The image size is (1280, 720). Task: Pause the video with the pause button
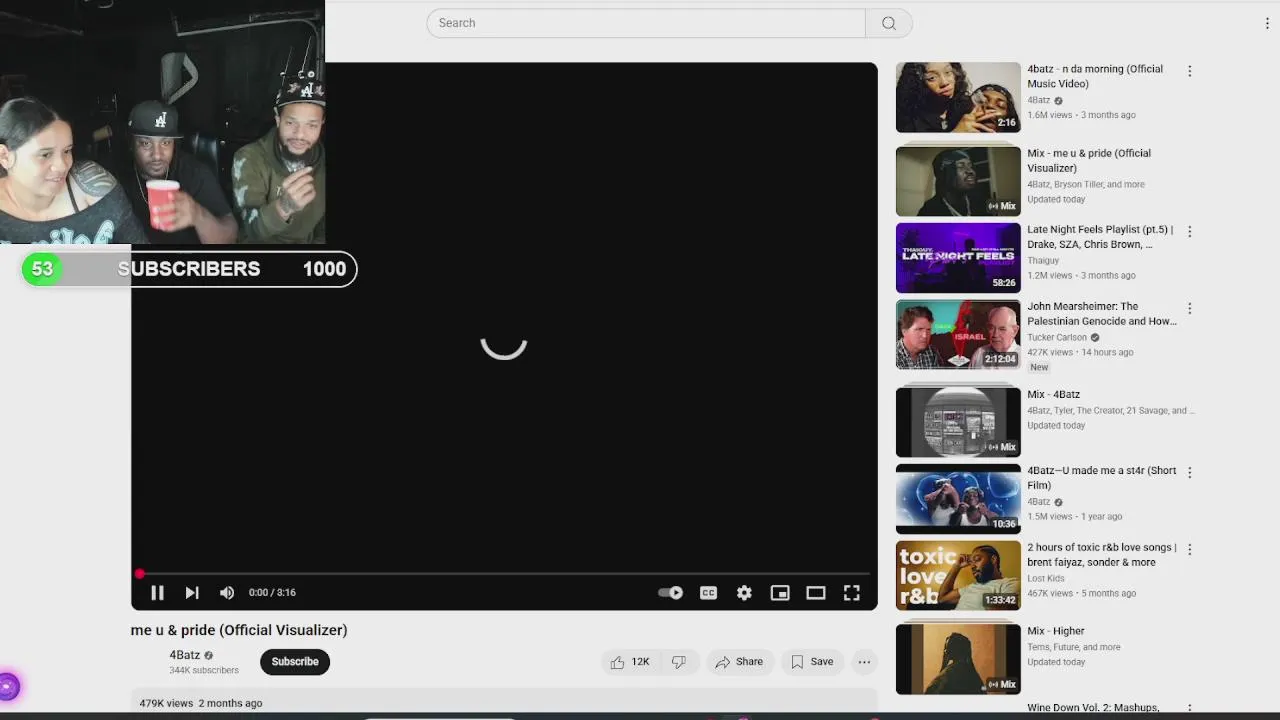(x=157, y=592)
